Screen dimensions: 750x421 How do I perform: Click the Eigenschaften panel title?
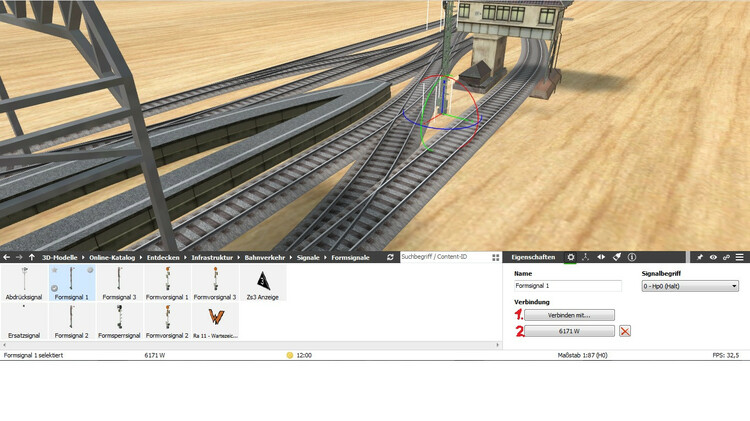pyautogui.click(x=533, y=257)
